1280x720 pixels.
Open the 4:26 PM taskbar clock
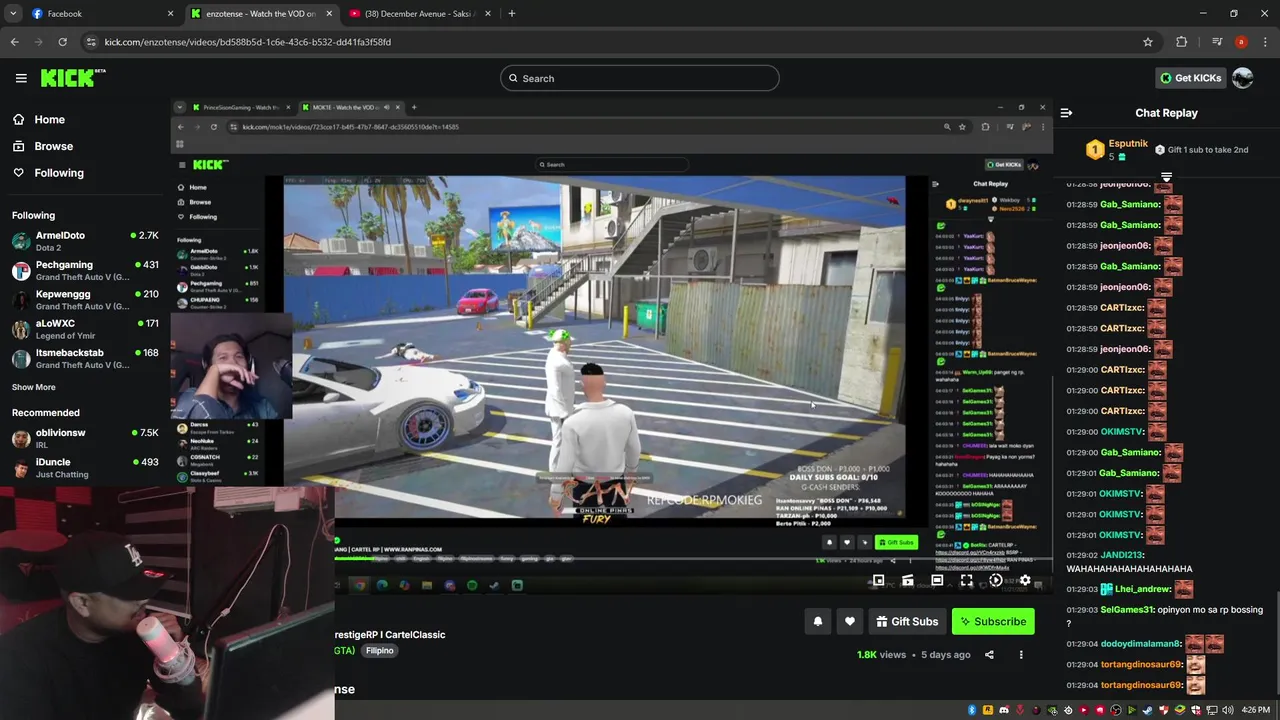pyautogui.click(x=1255, y=710)
